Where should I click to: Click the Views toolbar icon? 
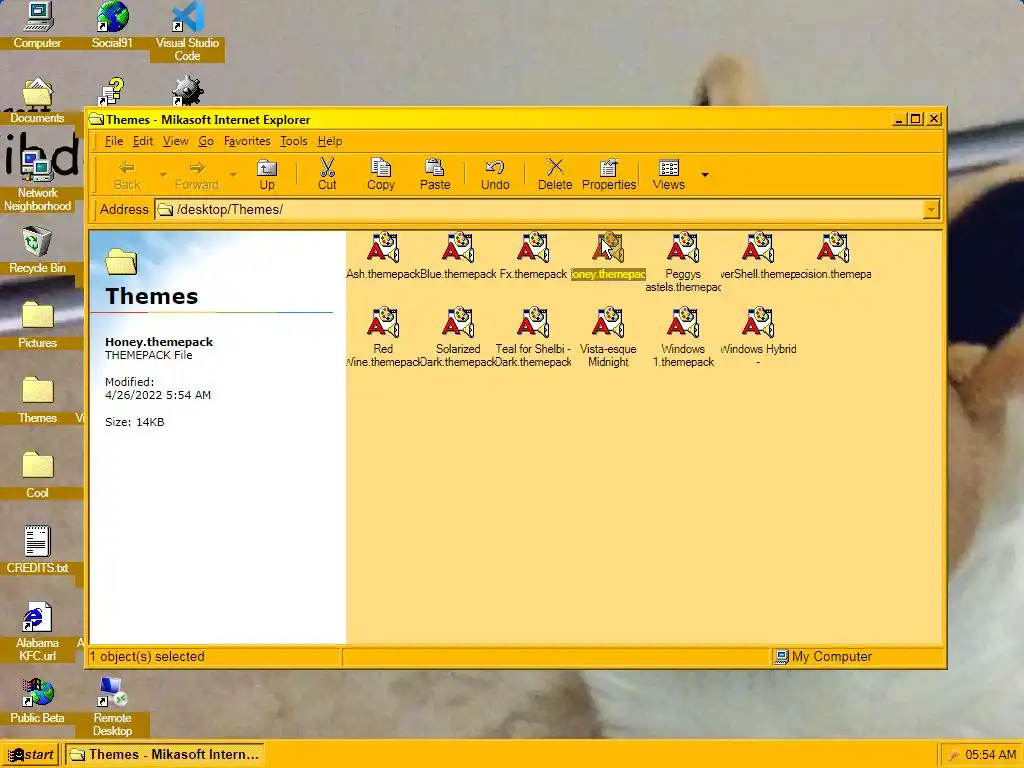(x=669, y=175)
